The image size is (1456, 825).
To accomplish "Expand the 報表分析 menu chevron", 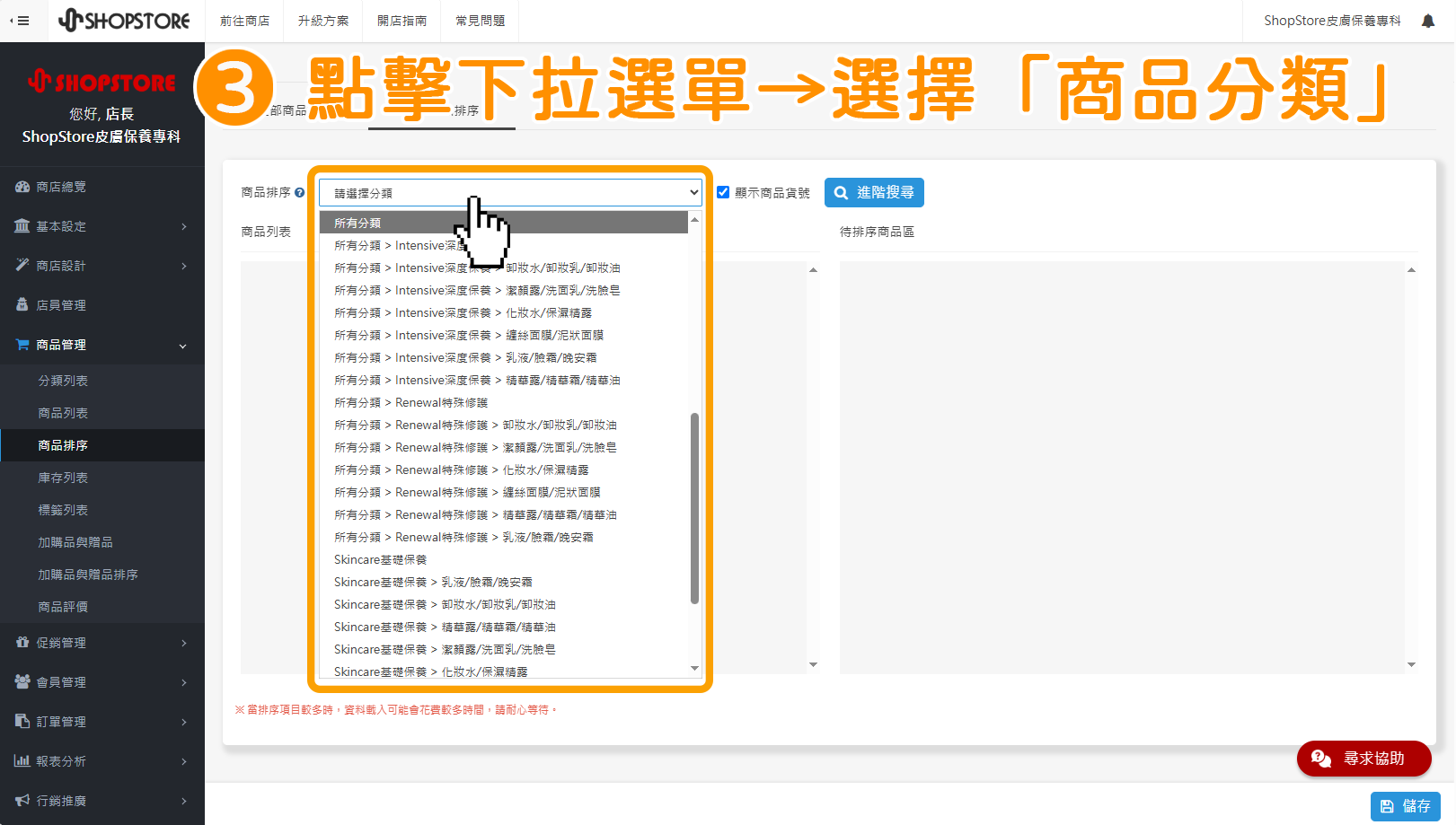I will [x=184, y=761].
